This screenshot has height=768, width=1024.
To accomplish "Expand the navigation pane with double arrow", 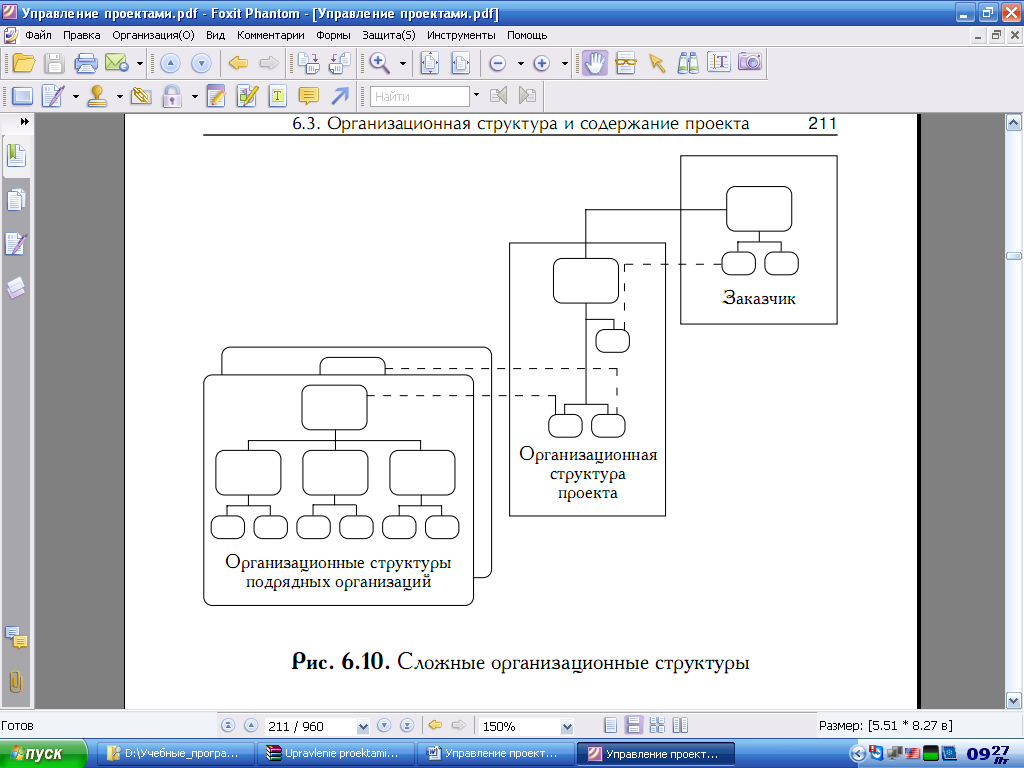I will click(25, 121).
